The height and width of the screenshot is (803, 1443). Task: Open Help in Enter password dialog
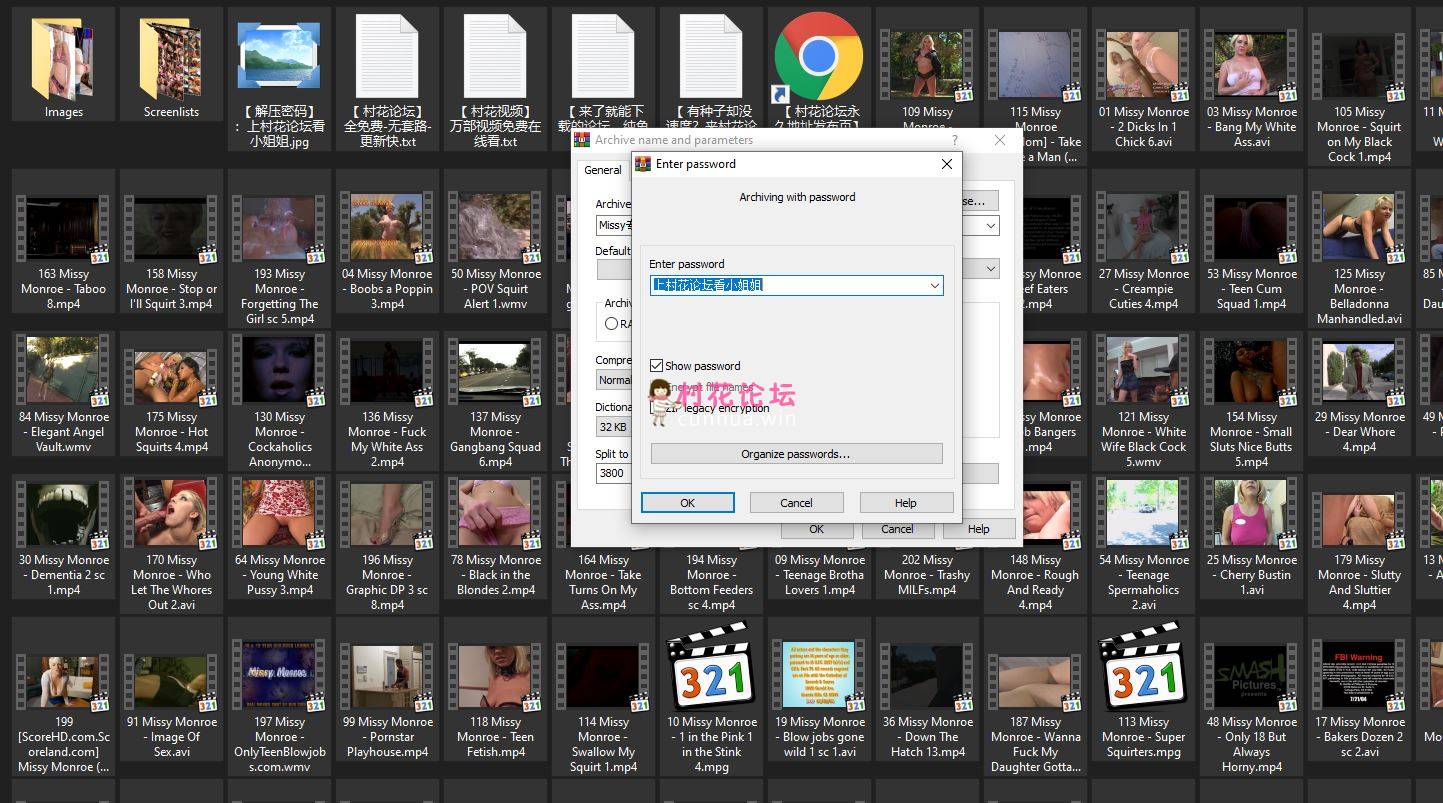pos(906,503)
